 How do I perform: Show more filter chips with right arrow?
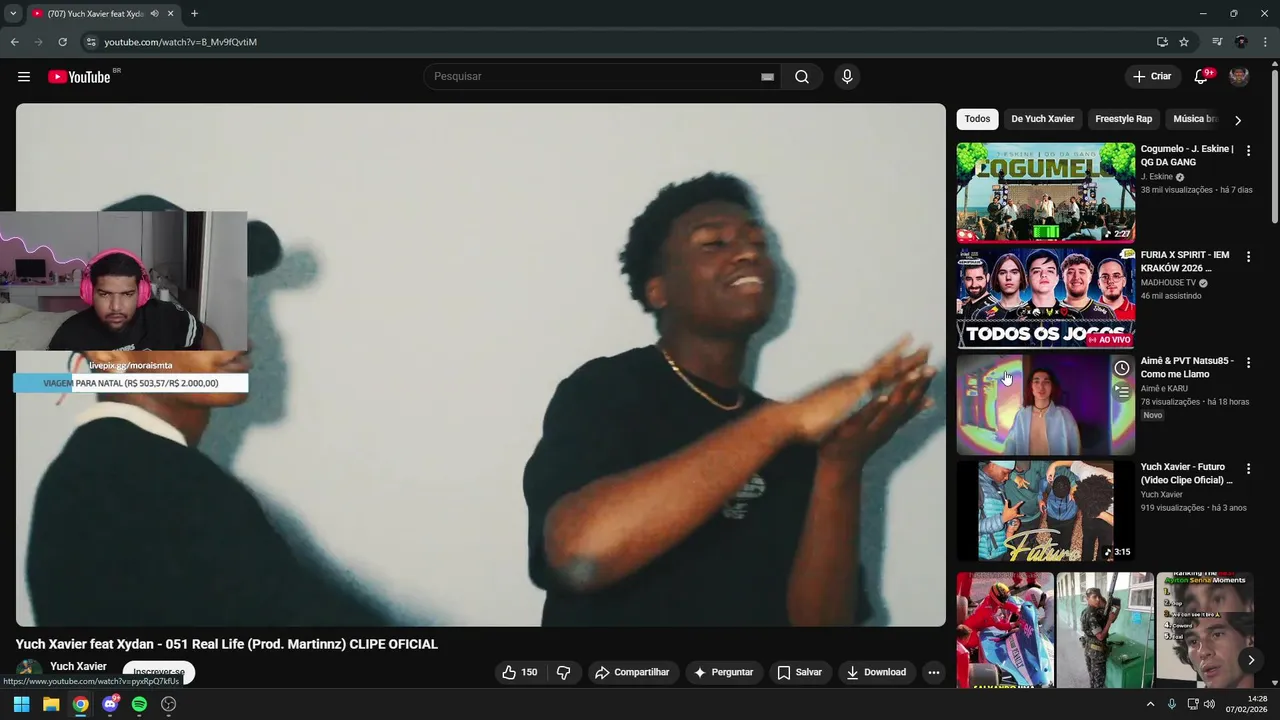1238,120
